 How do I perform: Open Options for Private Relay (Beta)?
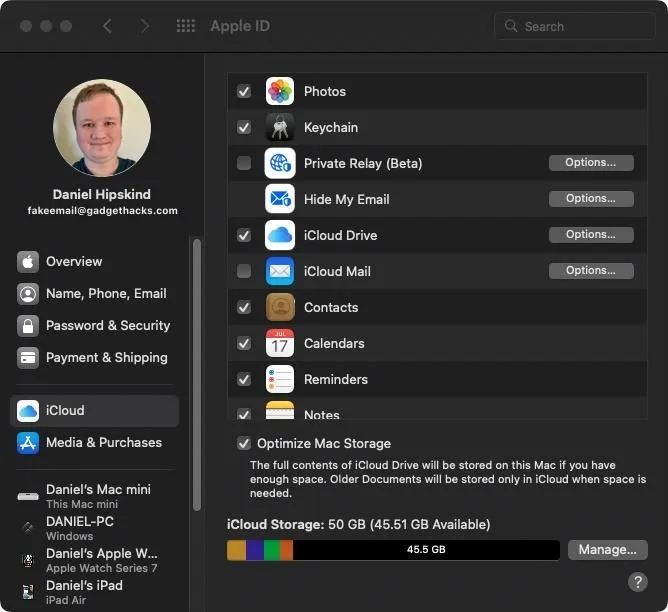tap(591, 163)
